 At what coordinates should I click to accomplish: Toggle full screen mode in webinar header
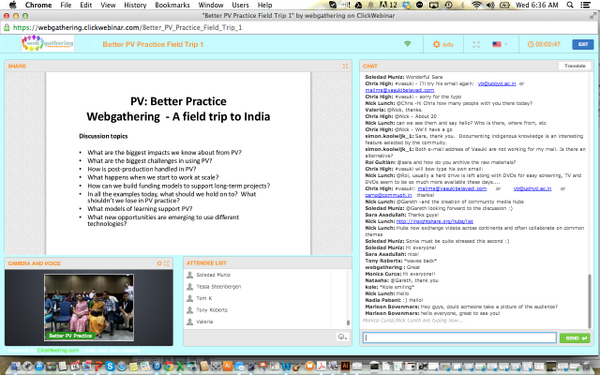[x=476, y=44]
